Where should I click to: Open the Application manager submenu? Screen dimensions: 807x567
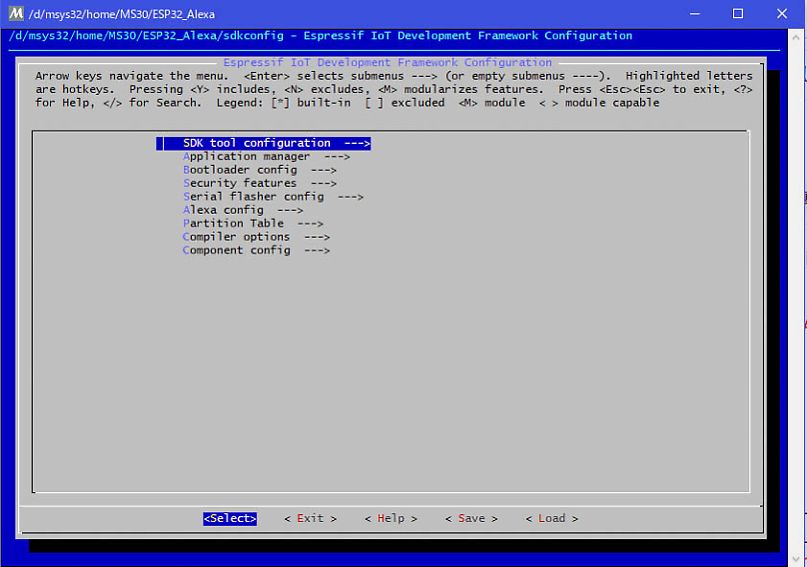pyautogui.click(x=266, y=156)
